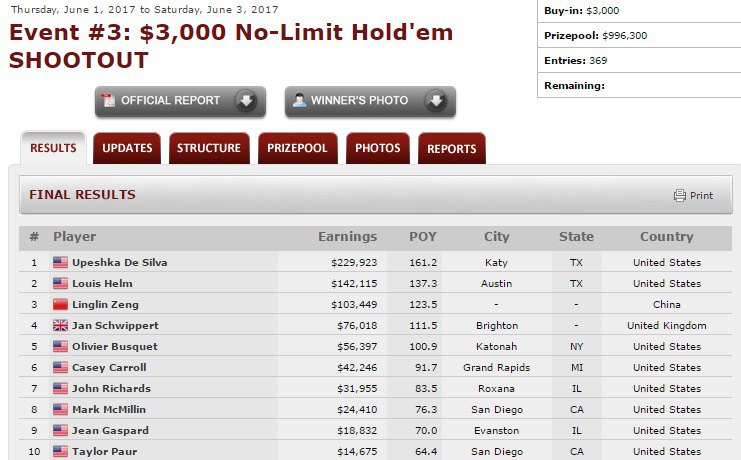Click the Print link
Image resolution: width=741 pixels, height=460 pixels.
pos(701,196)
